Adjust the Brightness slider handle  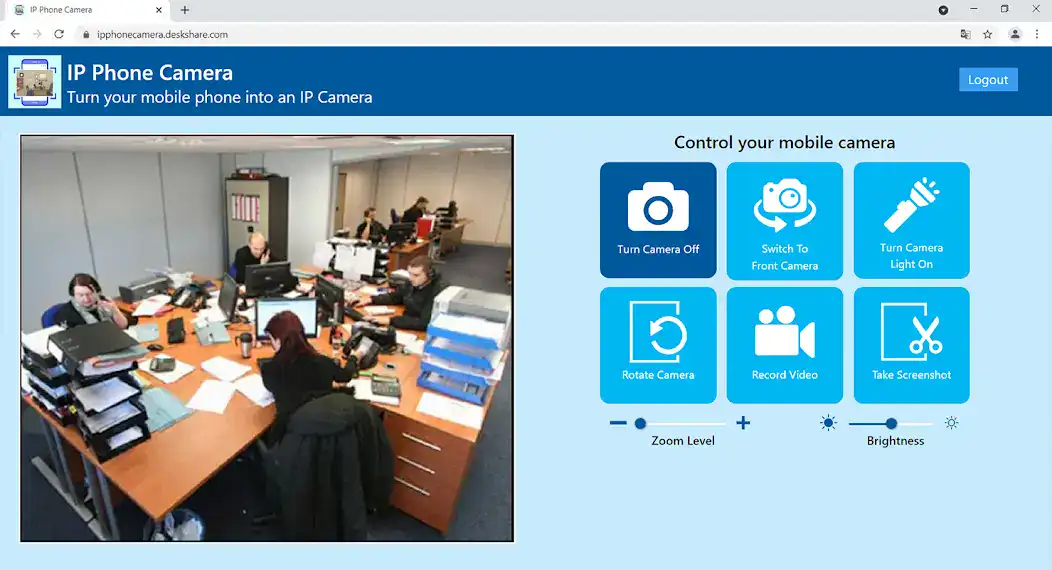[x=891, y=424]
